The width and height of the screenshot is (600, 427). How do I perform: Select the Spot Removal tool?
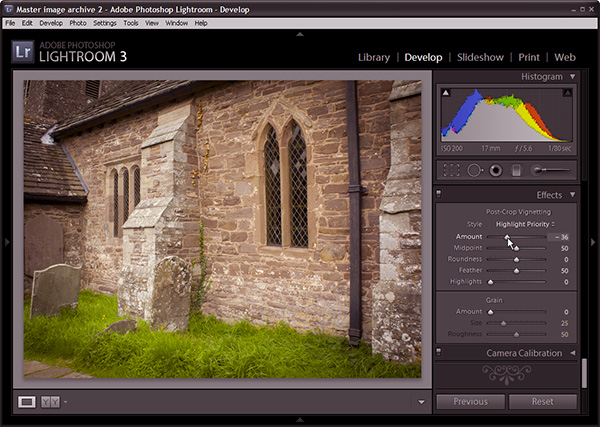475,171
